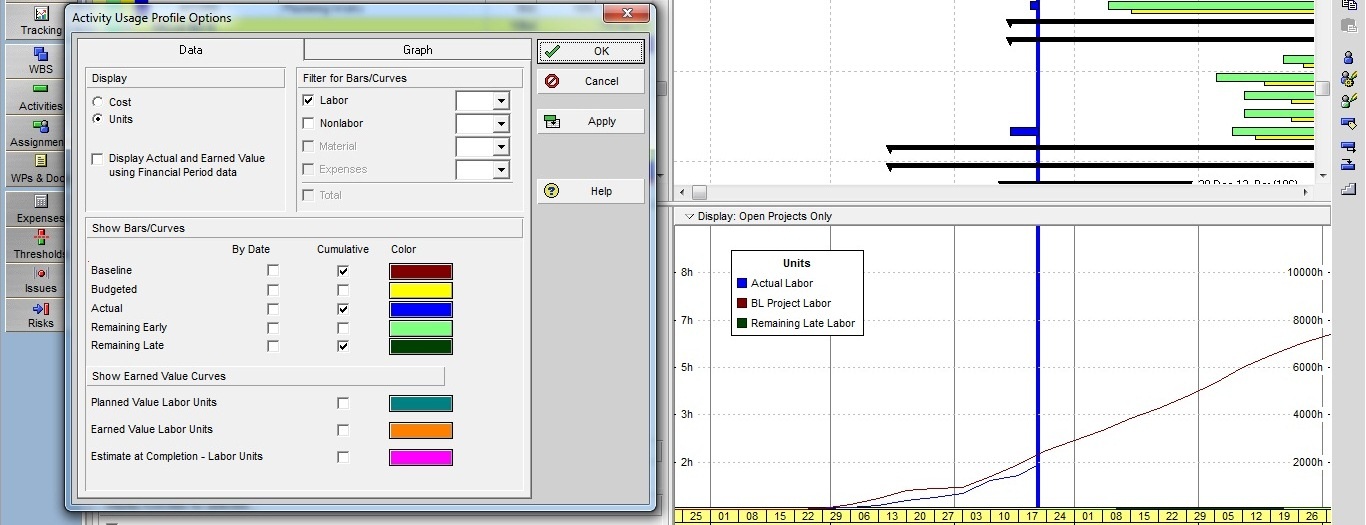Change the Remaining Late color swatch
This screenshot has width=1366, height=525.
pos(420,346)
